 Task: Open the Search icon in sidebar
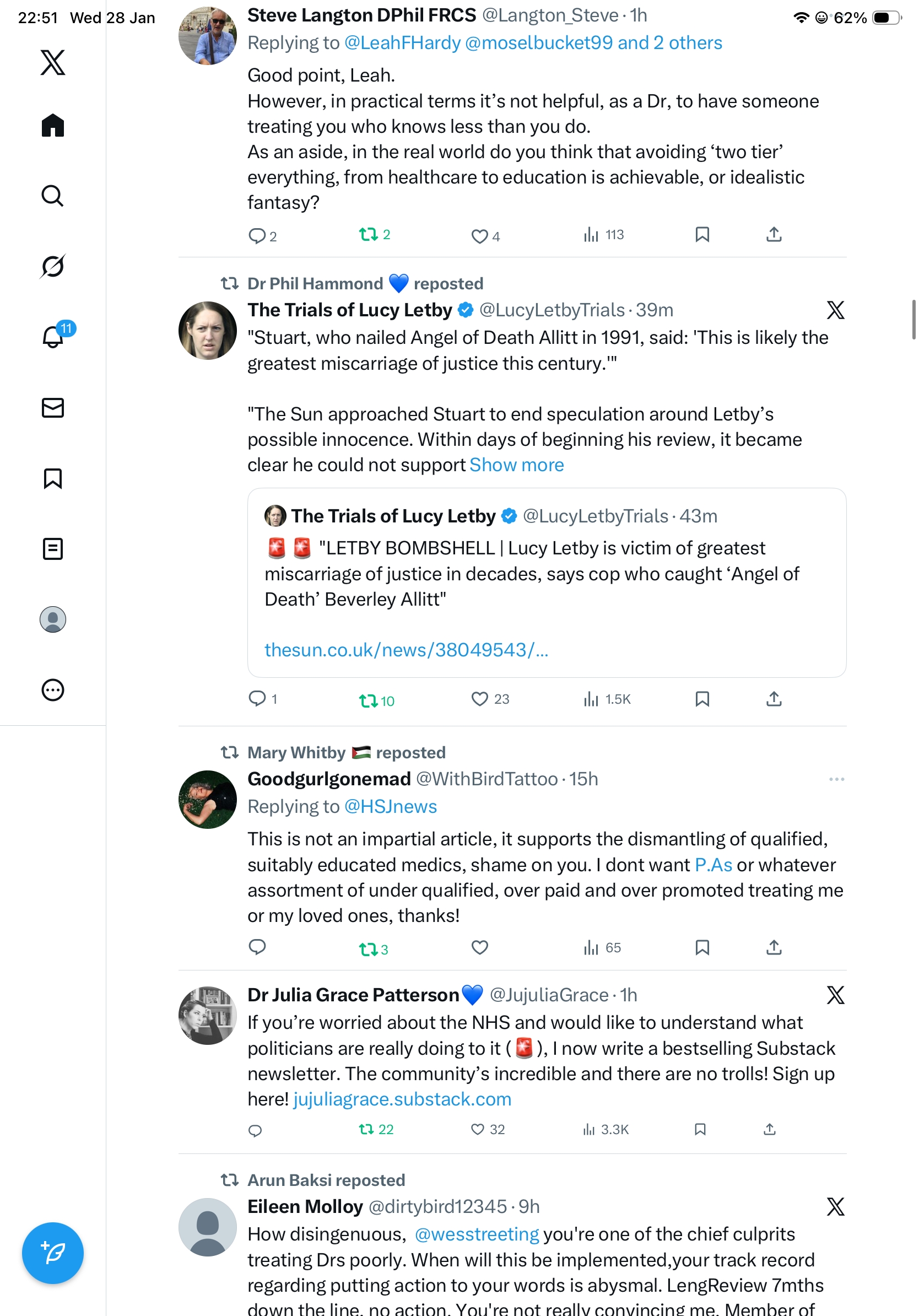coord(53,196)
